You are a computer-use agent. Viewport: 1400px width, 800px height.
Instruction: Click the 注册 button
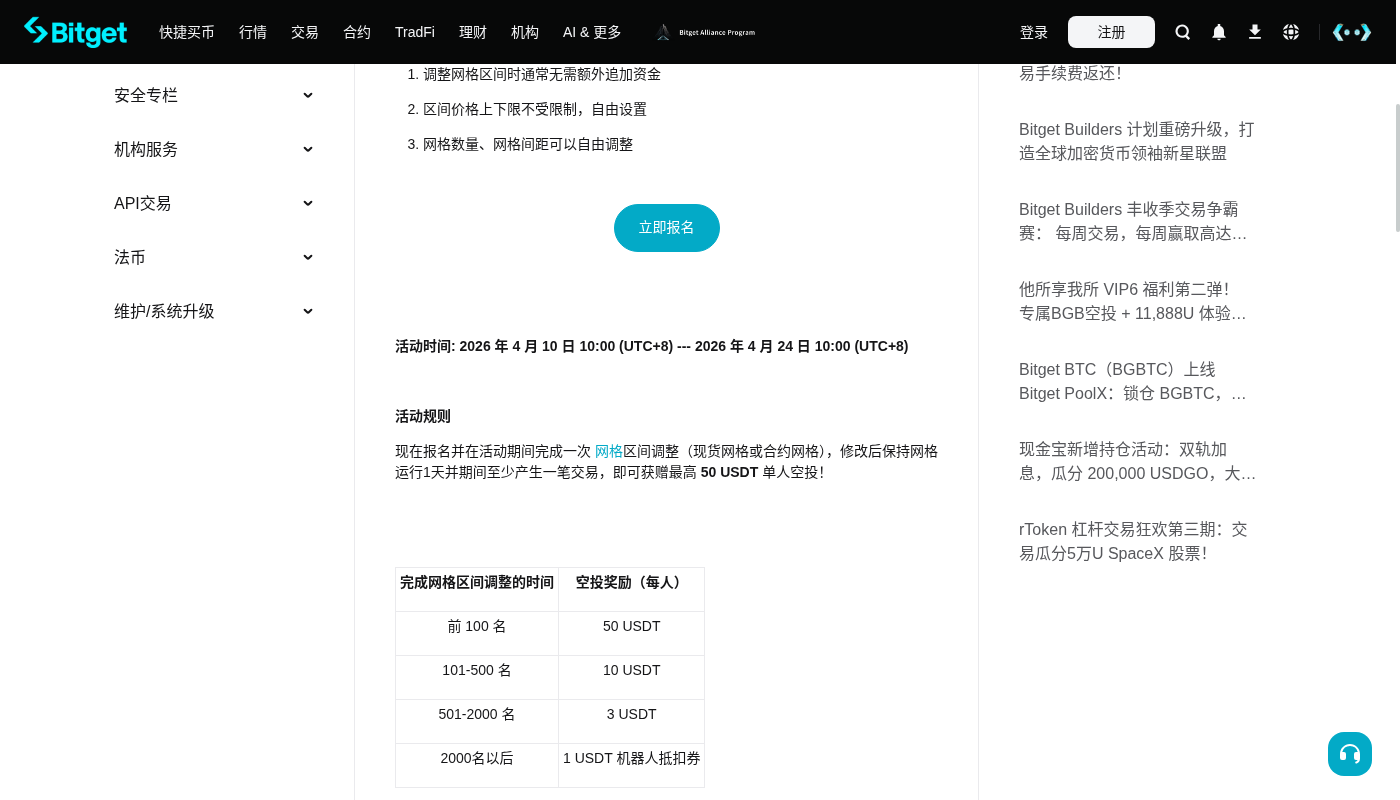click(1111, 32)
